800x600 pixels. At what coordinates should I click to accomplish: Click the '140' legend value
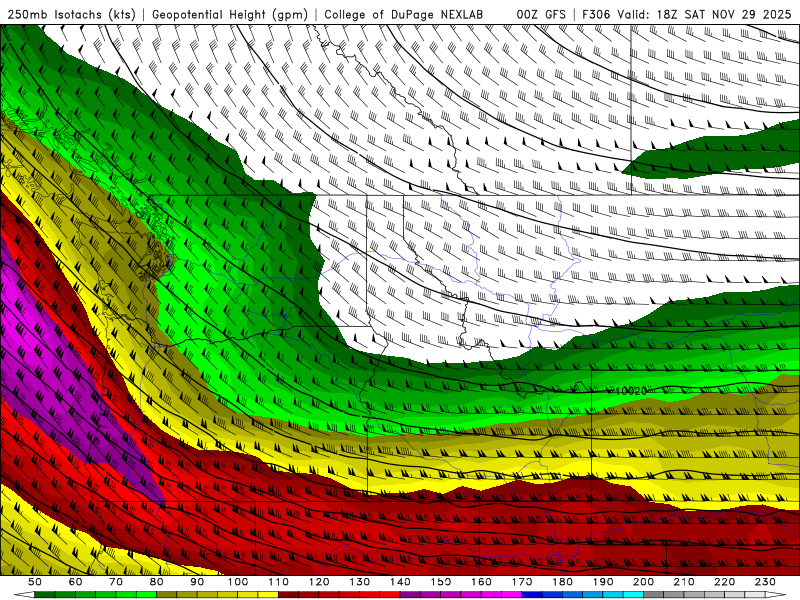pyautogui.click(x=401, y=582)
